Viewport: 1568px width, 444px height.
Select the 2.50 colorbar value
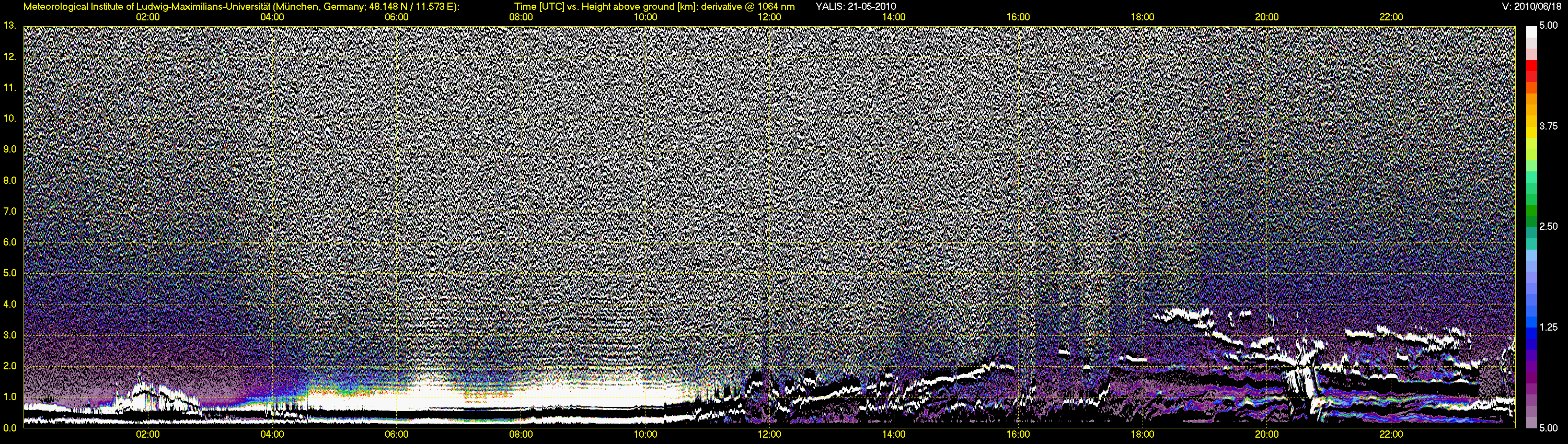point(1549,226)
